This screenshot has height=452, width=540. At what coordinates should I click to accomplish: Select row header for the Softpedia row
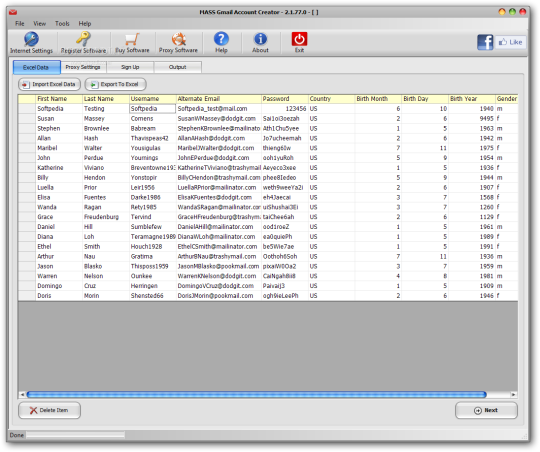(27, 109)
